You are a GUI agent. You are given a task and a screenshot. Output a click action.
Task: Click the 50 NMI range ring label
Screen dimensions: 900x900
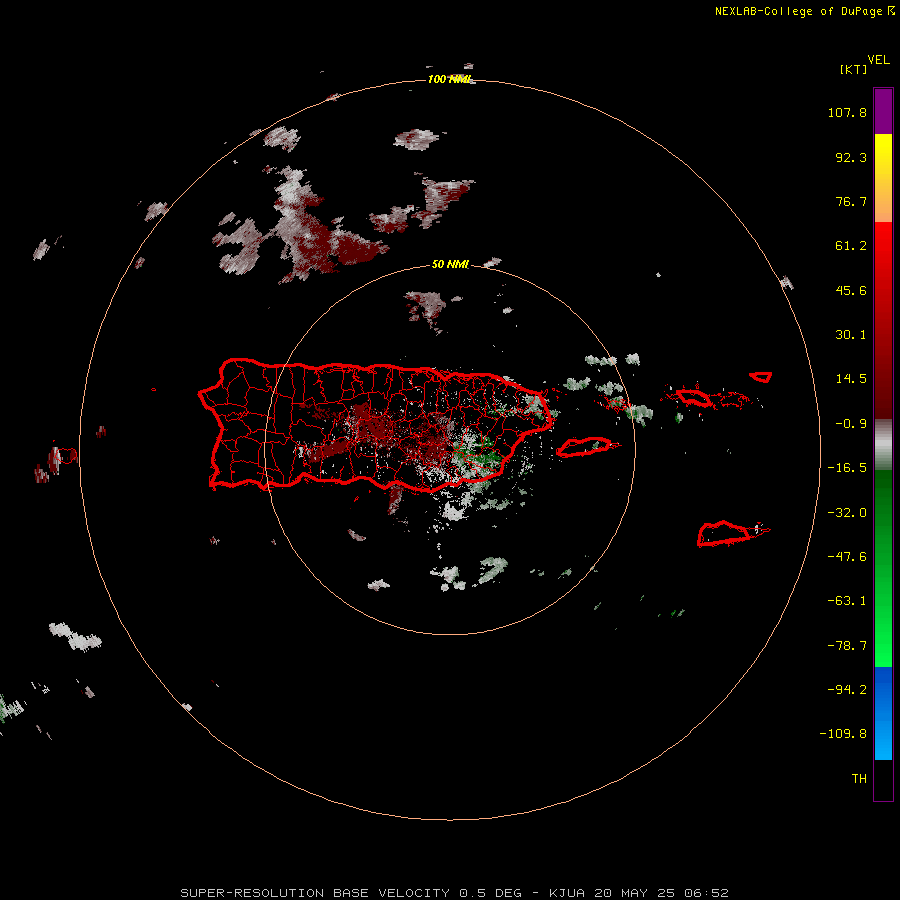tap(450, 265)
